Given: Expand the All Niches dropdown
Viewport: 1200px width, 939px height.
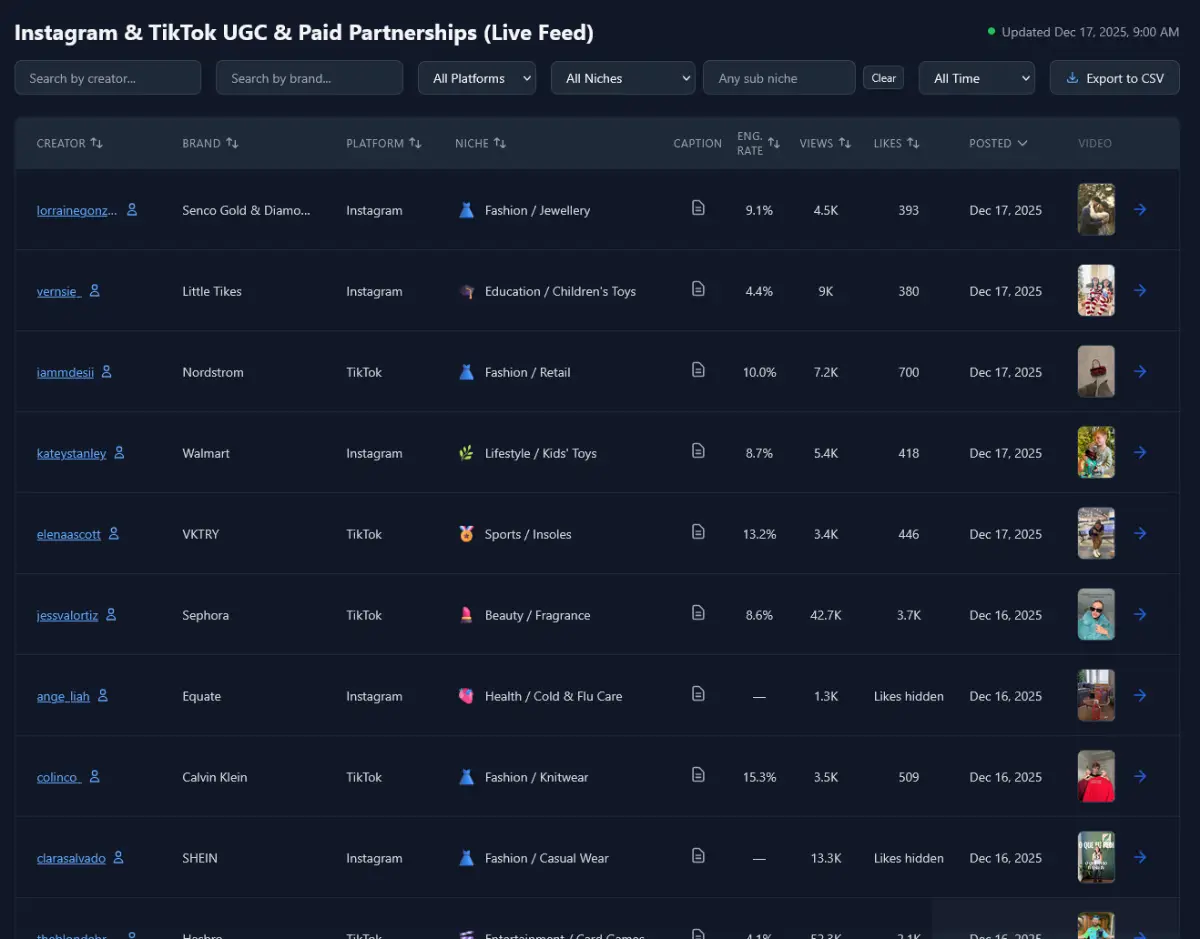Looking at the screenshot, I should pyautogui.click(x=622, y=78).
